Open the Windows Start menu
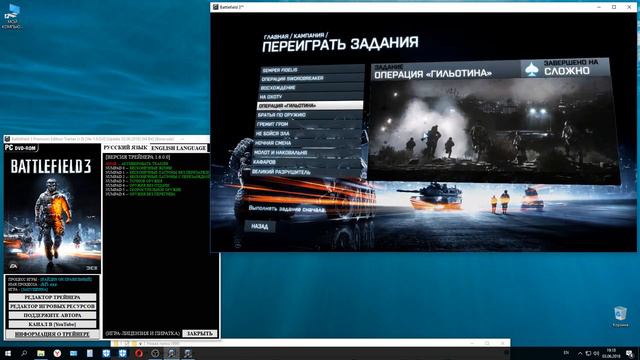640x360 pixels. [x=8, y=353]
